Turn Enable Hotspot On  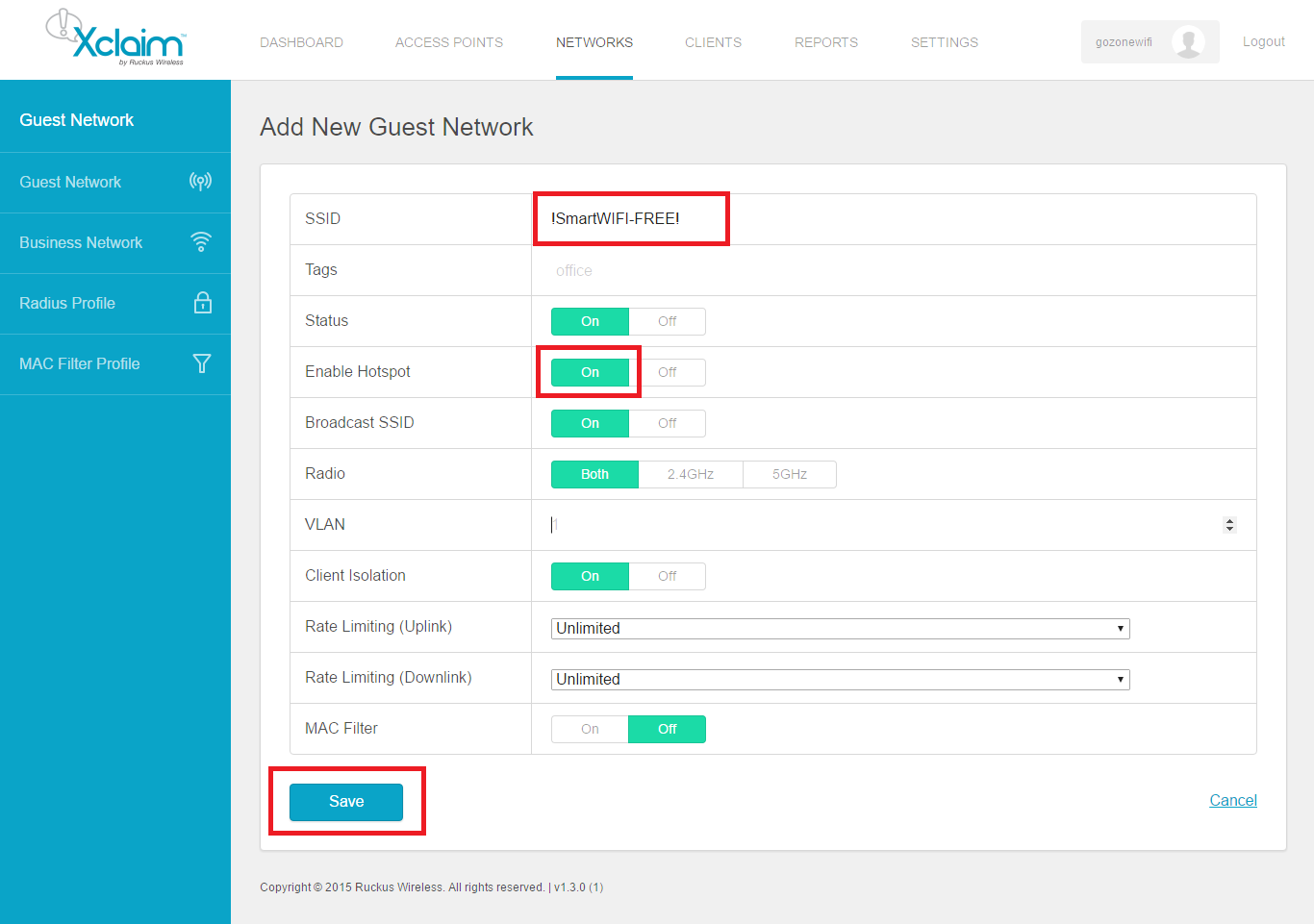click(x=590, y=372)
